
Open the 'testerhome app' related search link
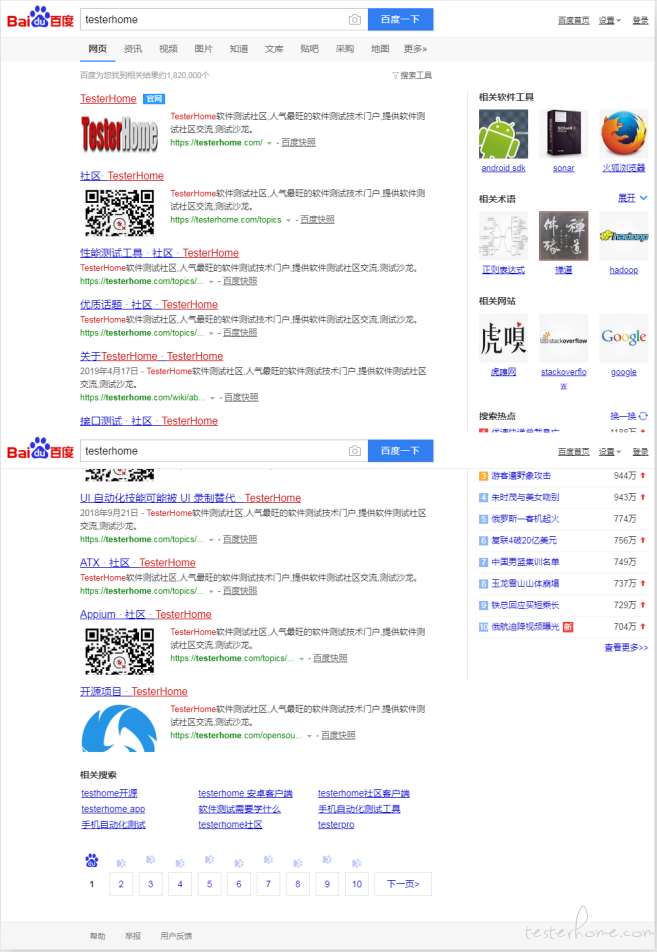tap(113, 809)
